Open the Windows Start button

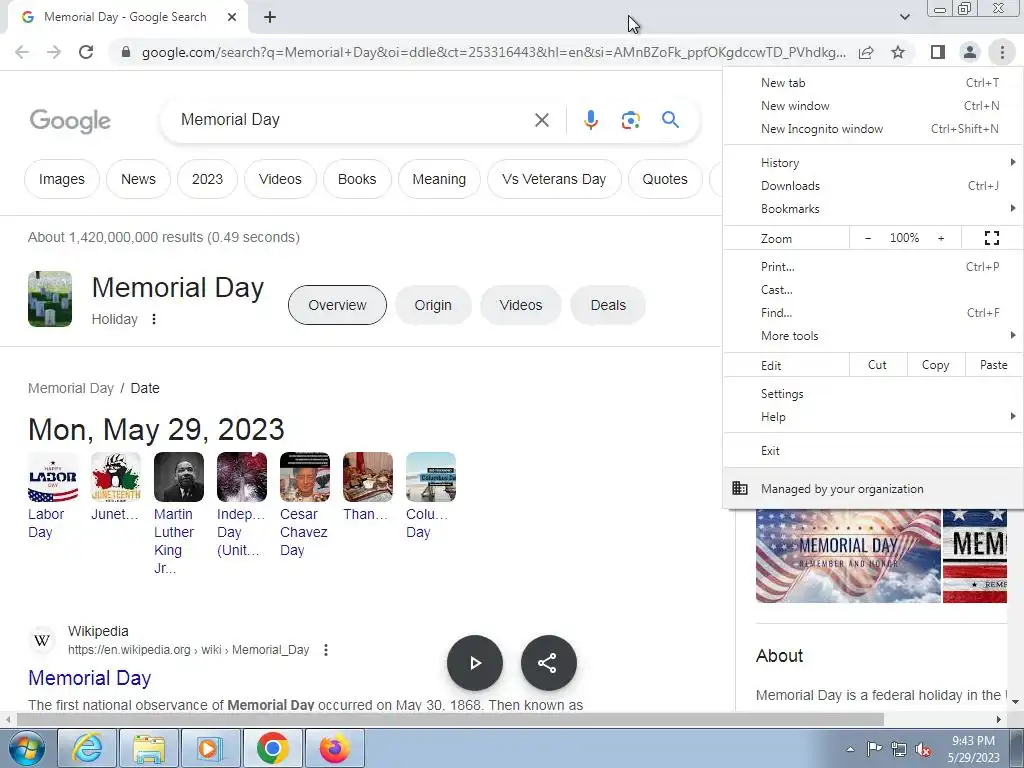27,748
